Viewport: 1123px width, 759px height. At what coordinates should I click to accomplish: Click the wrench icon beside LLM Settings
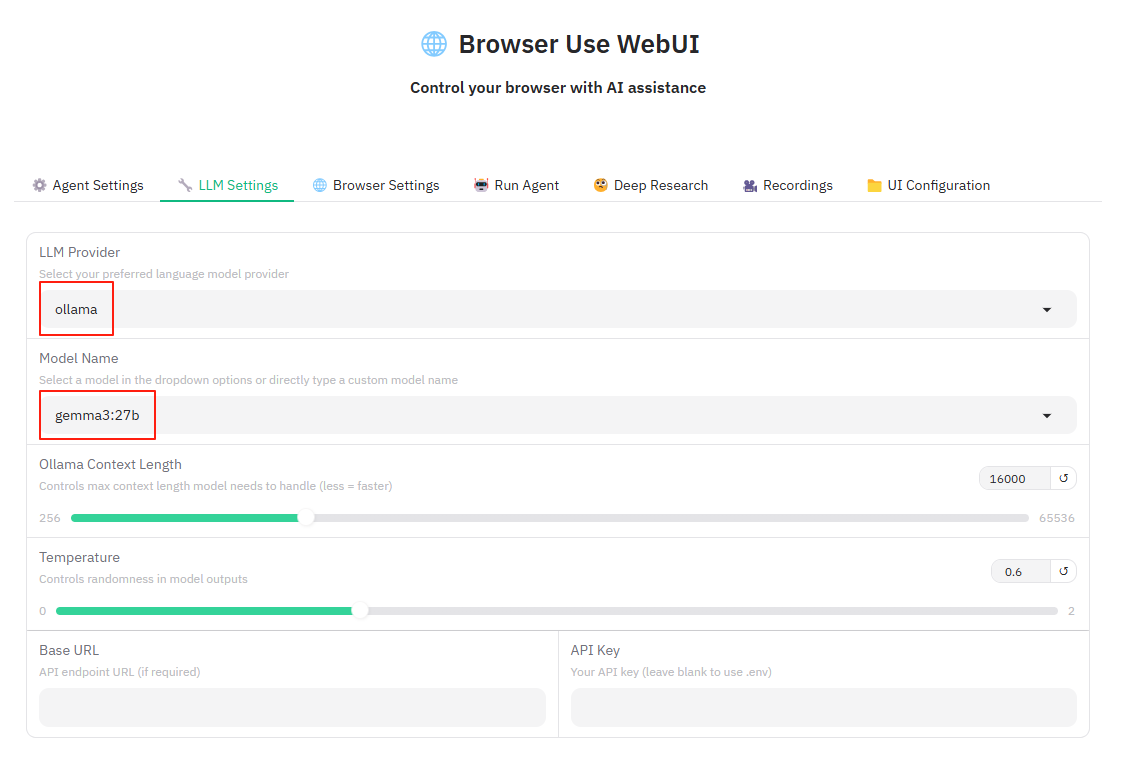[184, 185]
